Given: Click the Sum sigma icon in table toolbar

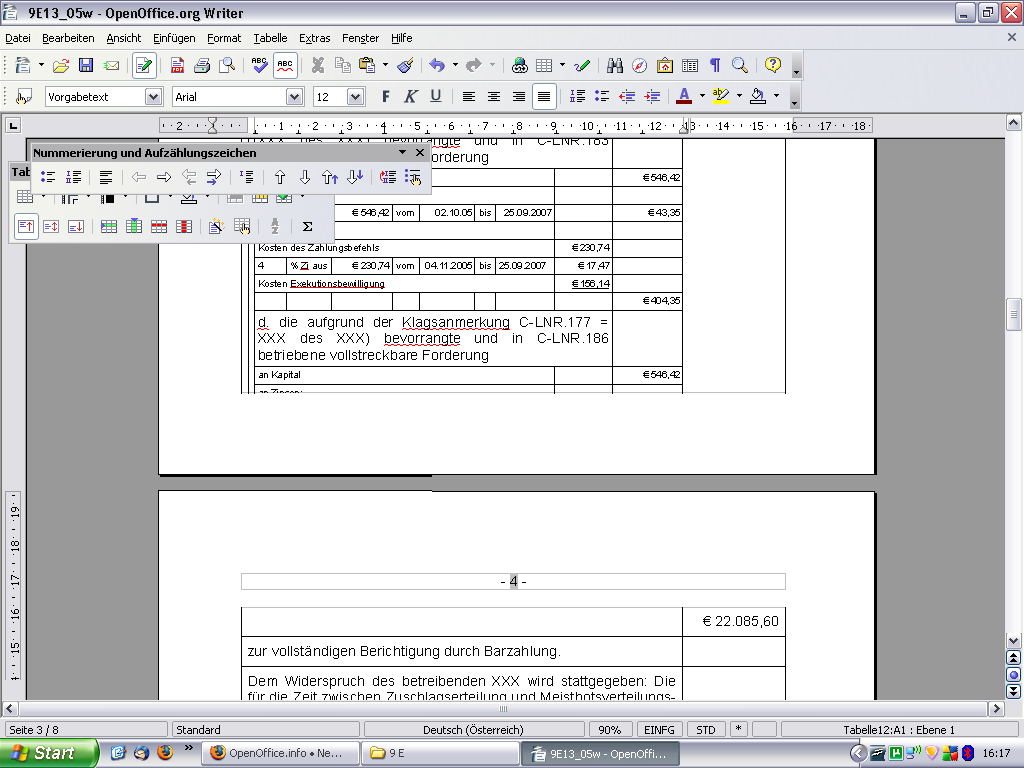Looking at the screenshot, I should [x=307, y=227].
